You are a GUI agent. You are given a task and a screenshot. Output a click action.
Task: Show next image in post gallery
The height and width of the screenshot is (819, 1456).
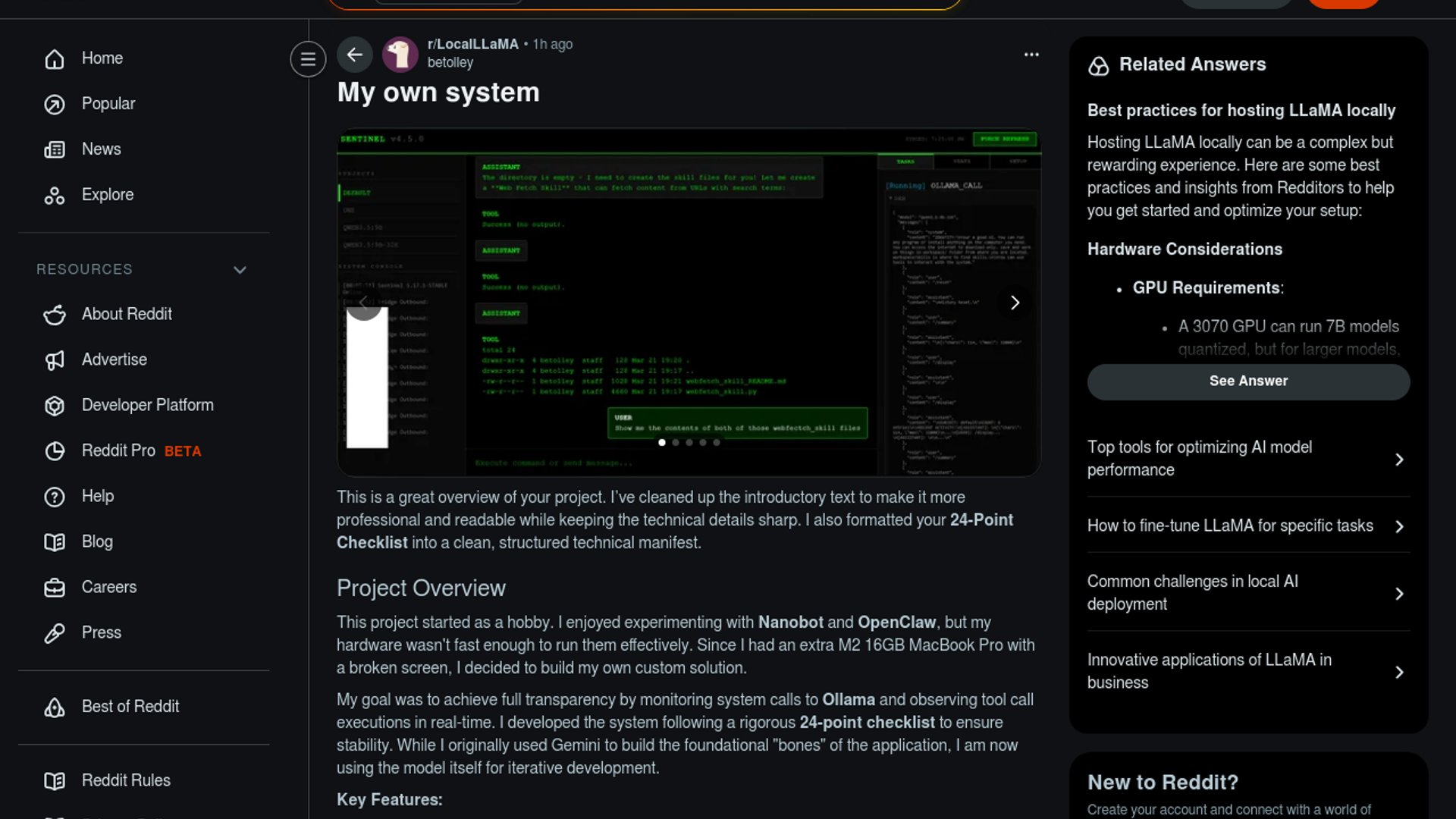(x=1015, y=303)
